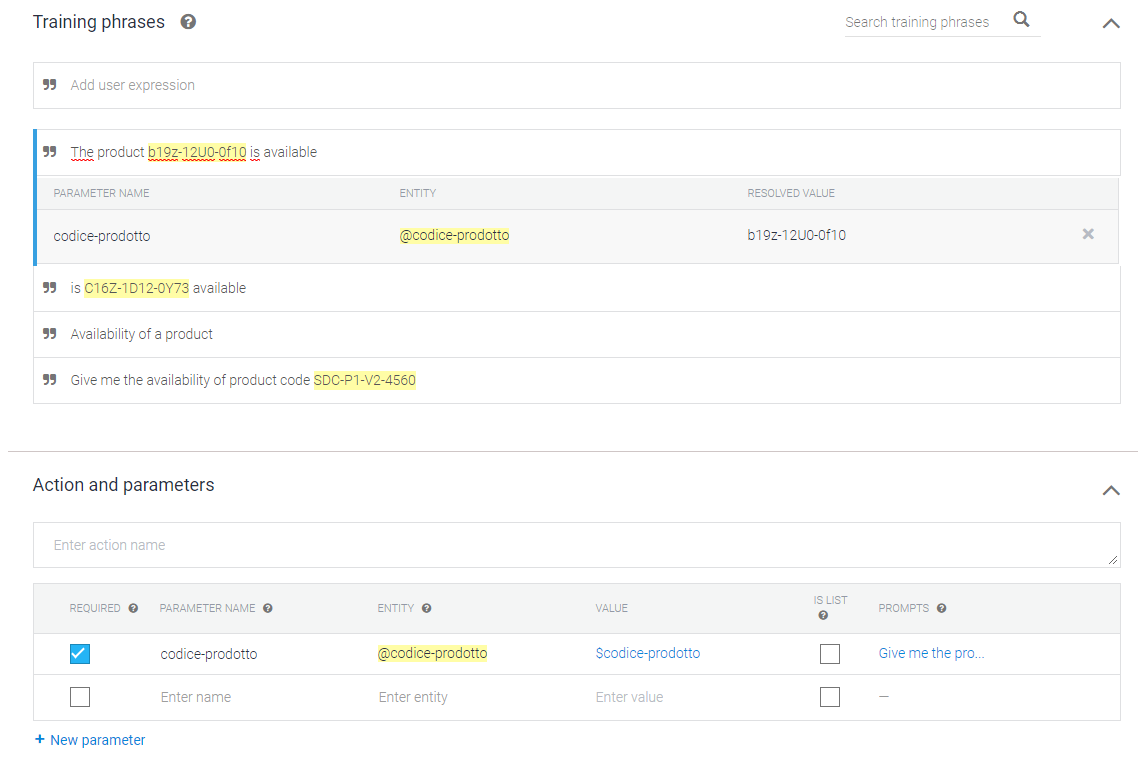Screen dimensions: 1138x759
Task: Check the Required checkbox in the empty parameter row
Action: tap(80, 696)
